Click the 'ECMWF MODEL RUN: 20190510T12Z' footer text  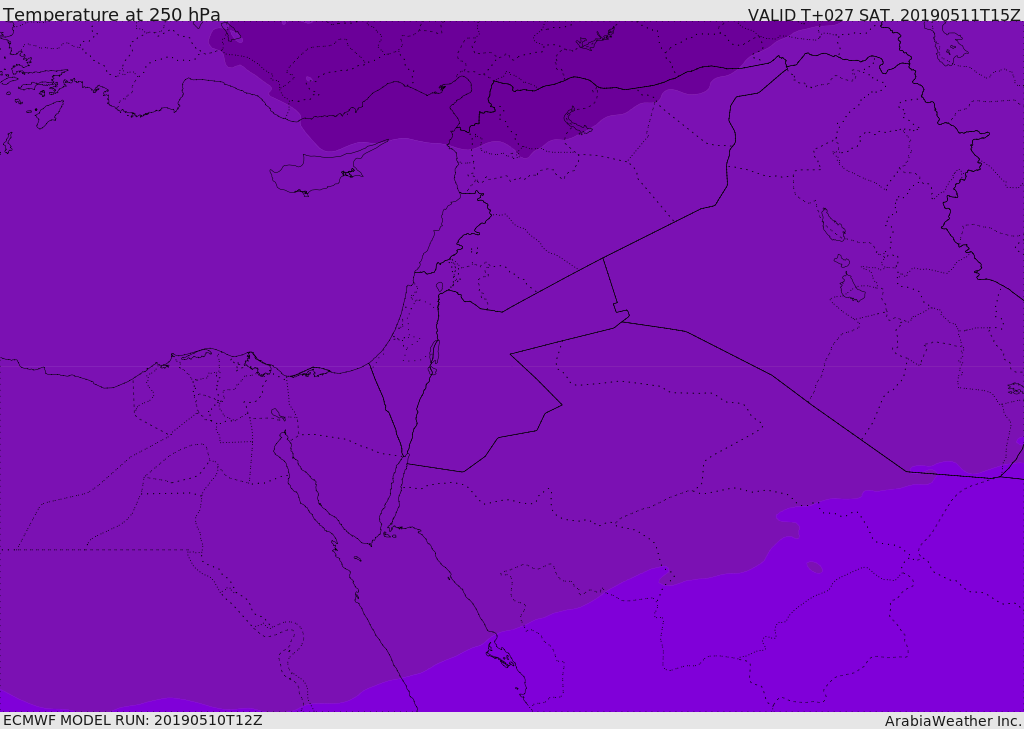[133, 720]
